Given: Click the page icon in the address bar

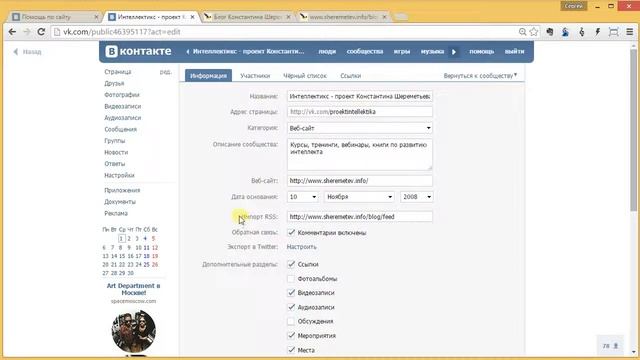Looking at the screenshot, I should pyautogui.click(x=57, y=32).
